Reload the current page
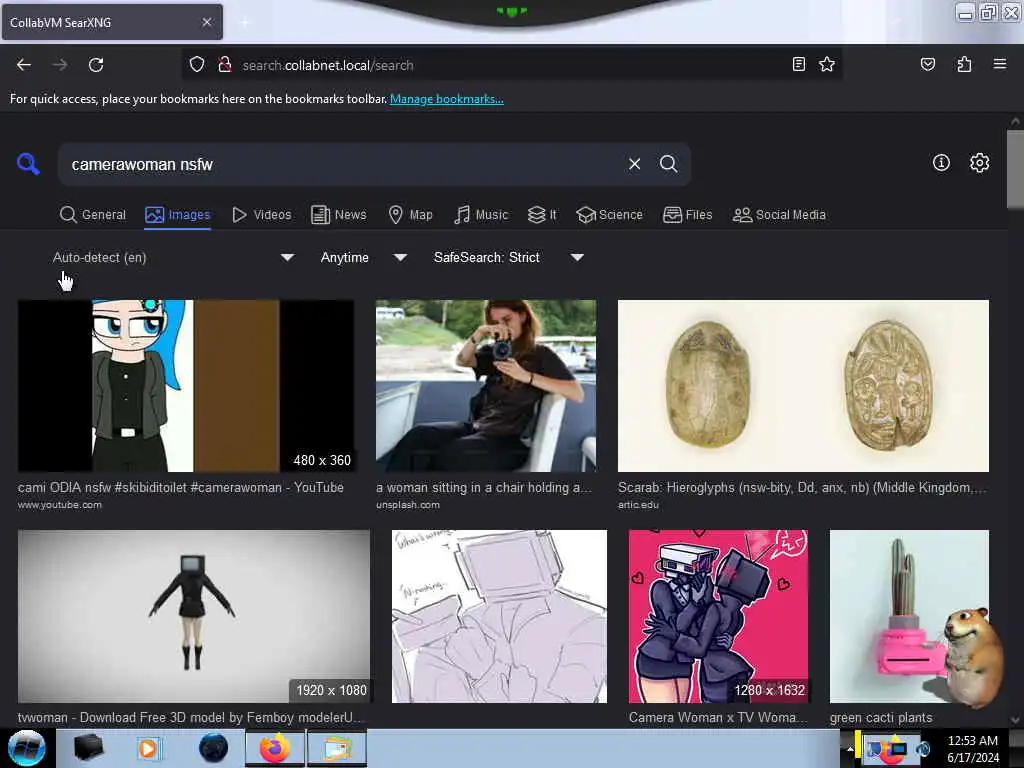The height and width of the screenshot is (768, 1024). [96, 65]
